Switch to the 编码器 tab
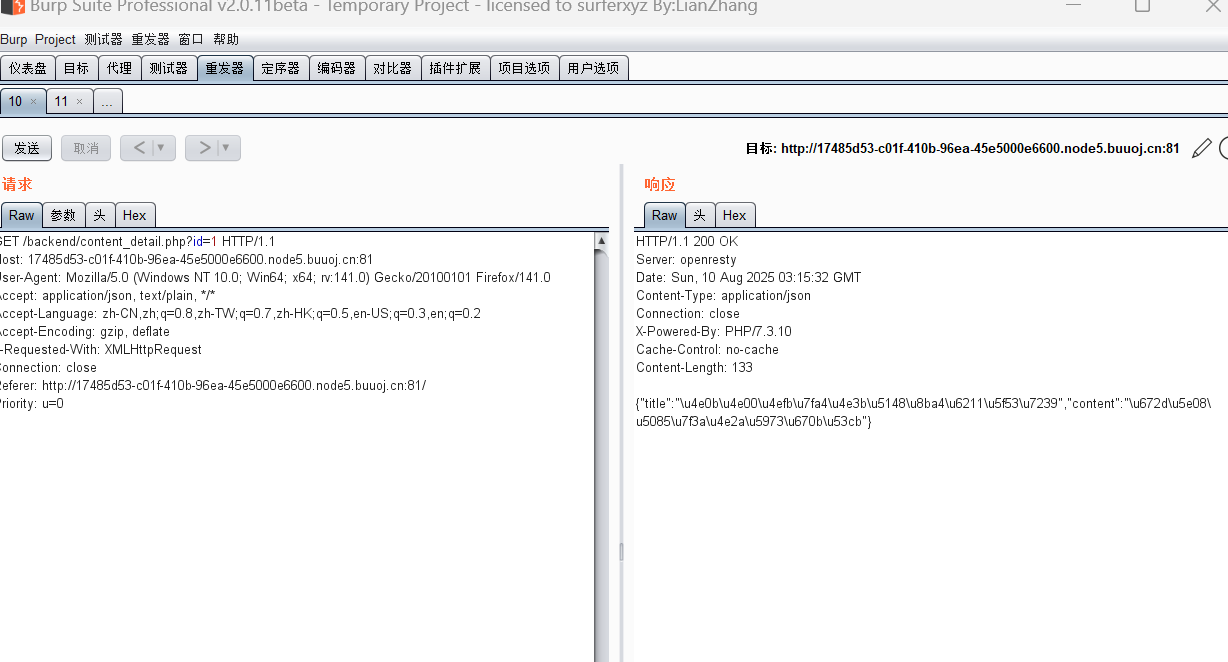Image resolution: width=1228 pixels, height=662 pixels. tap(337, 68)
